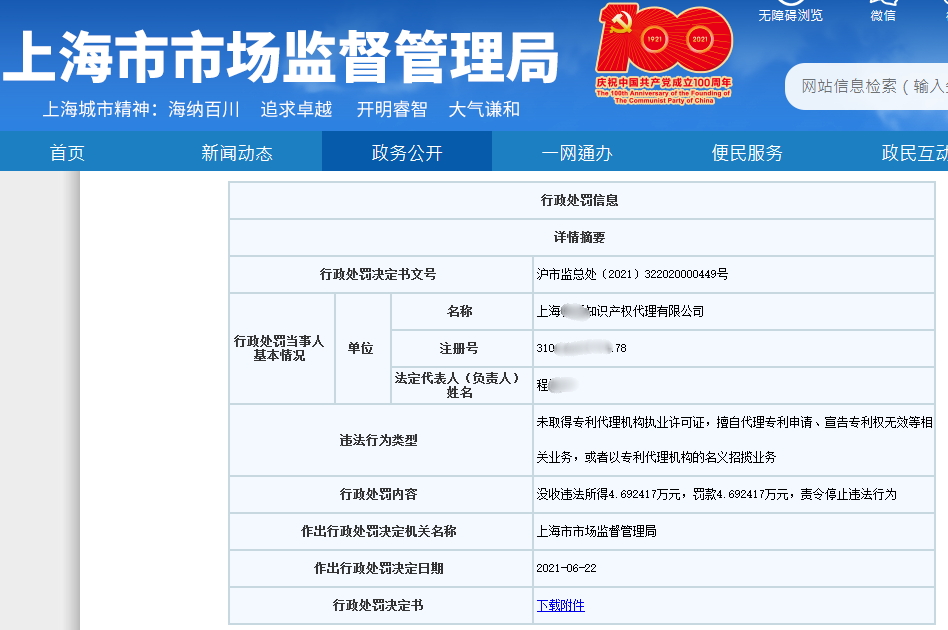Go to the 一网通办 menu item
The width and height of the screenshot is (948, 630).
tap(577, 152)
